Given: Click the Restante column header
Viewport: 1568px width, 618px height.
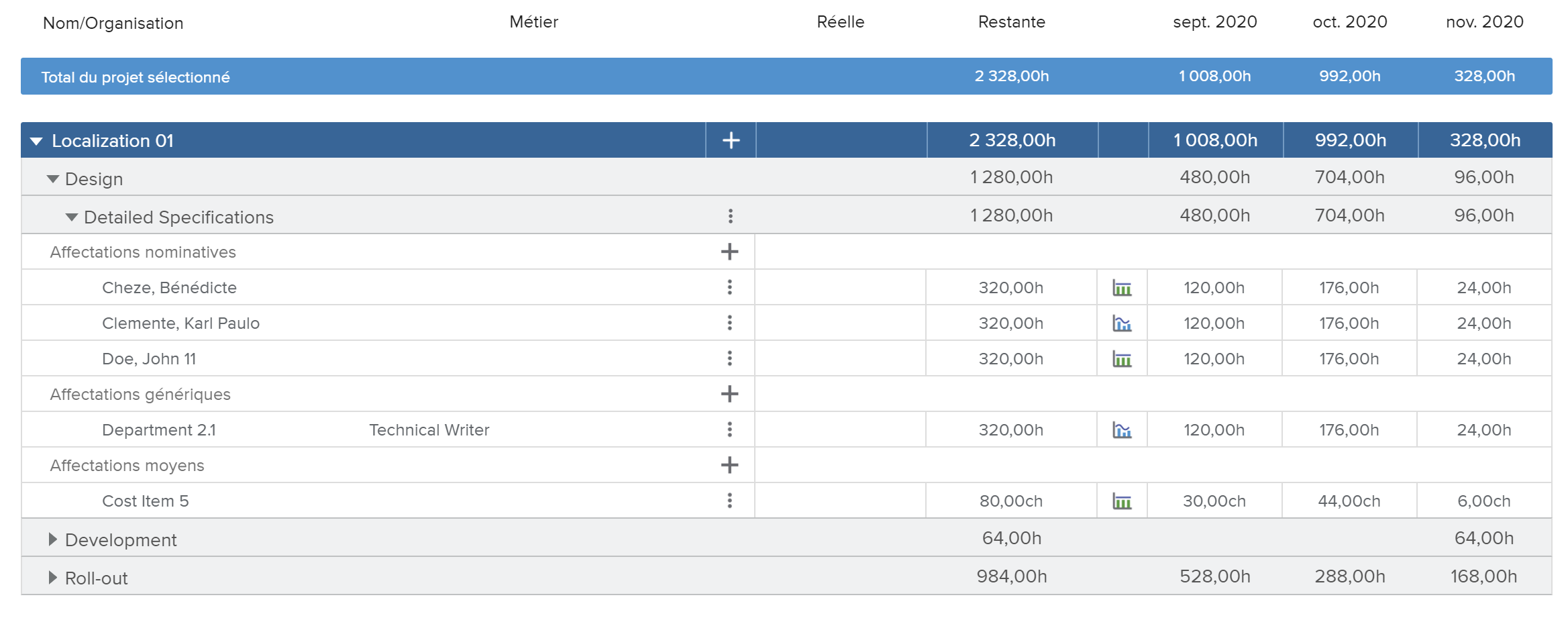Looking at the screenshot, I should click(1011, 22).
